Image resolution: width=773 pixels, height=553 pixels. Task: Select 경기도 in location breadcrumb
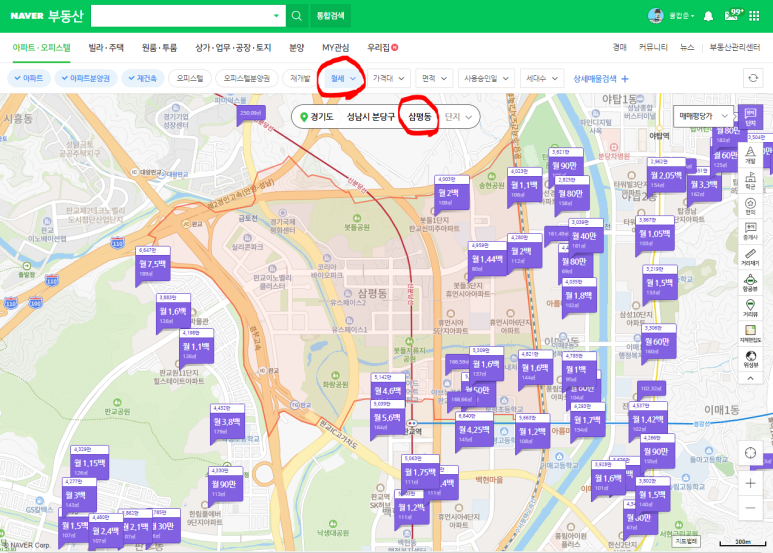tap(322, 117)
